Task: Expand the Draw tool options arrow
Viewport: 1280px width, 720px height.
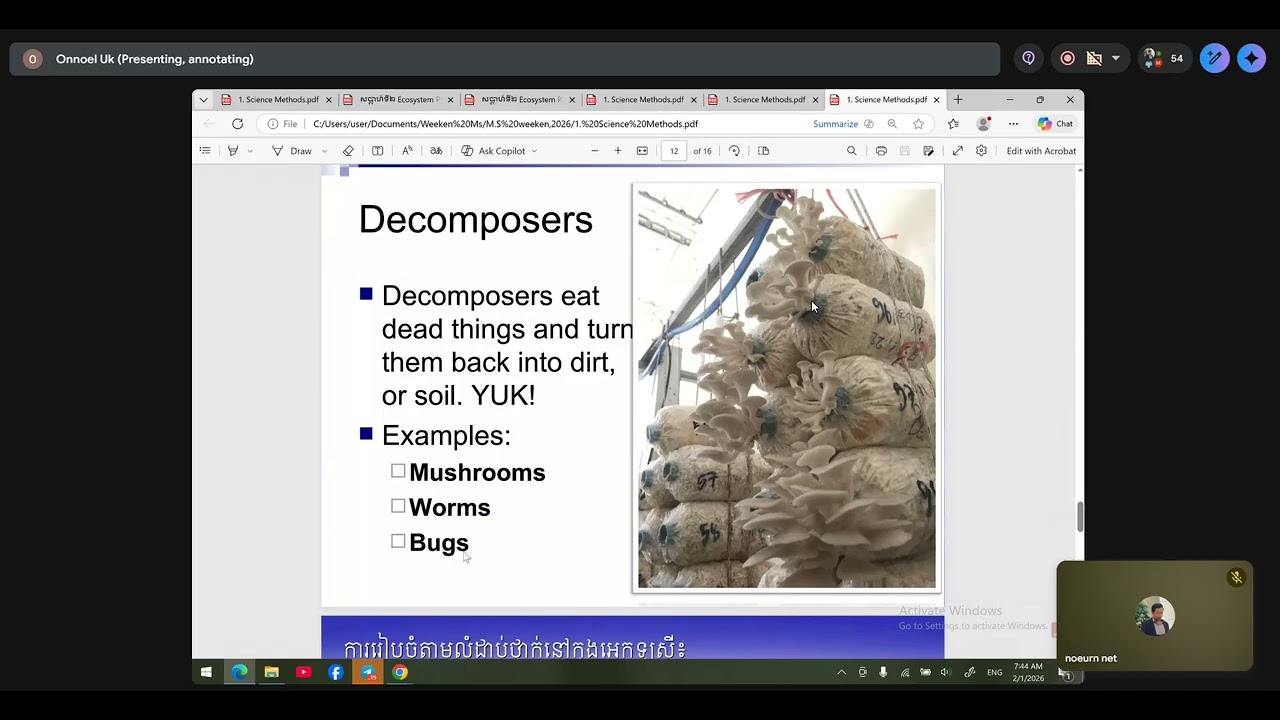Action: pyautogui.click(x=324, y=151)
